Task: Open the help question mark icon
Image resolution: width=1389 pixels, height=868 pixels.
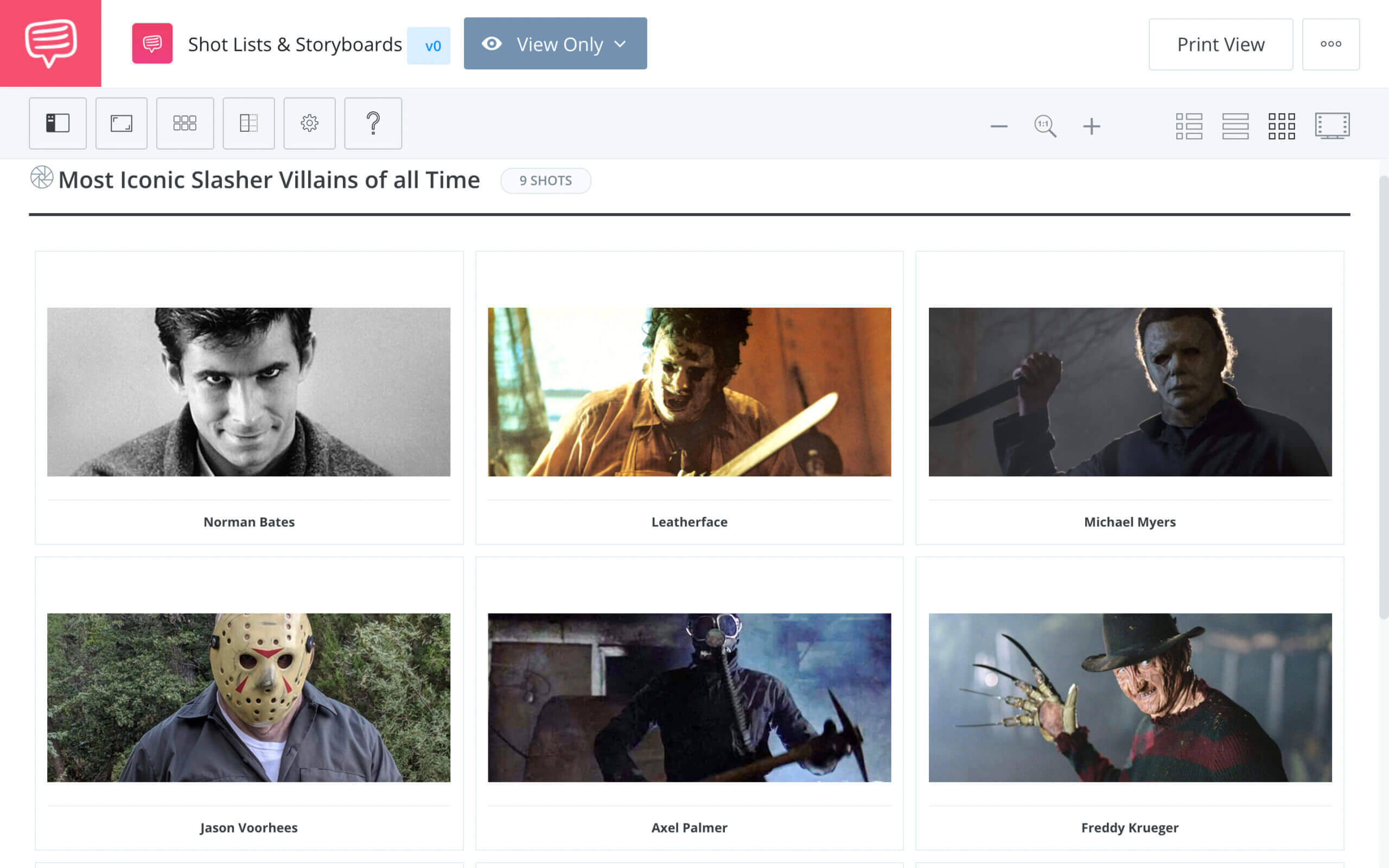Action: (373, 123)
